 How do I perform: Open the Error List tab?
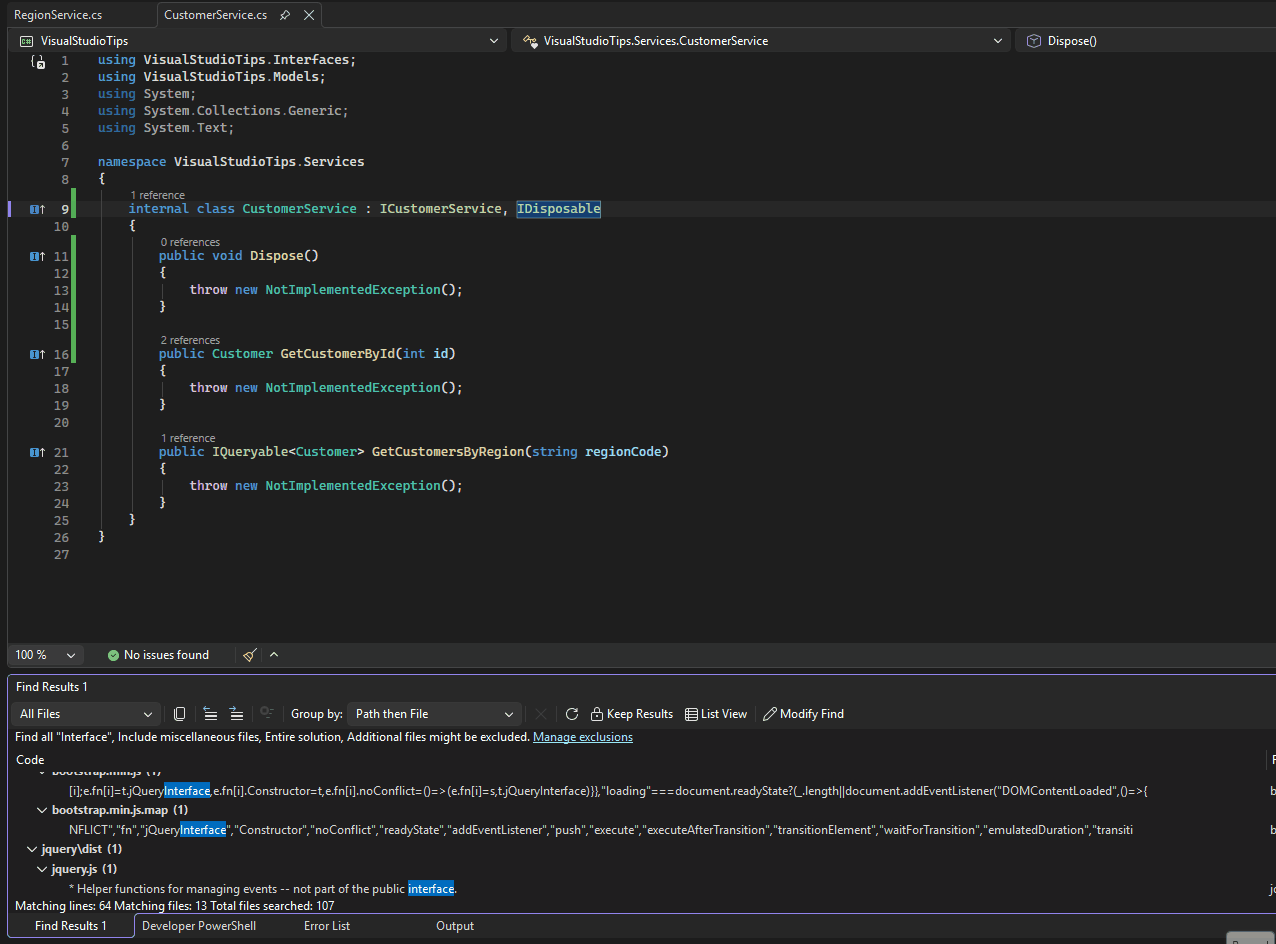(327, 926)
